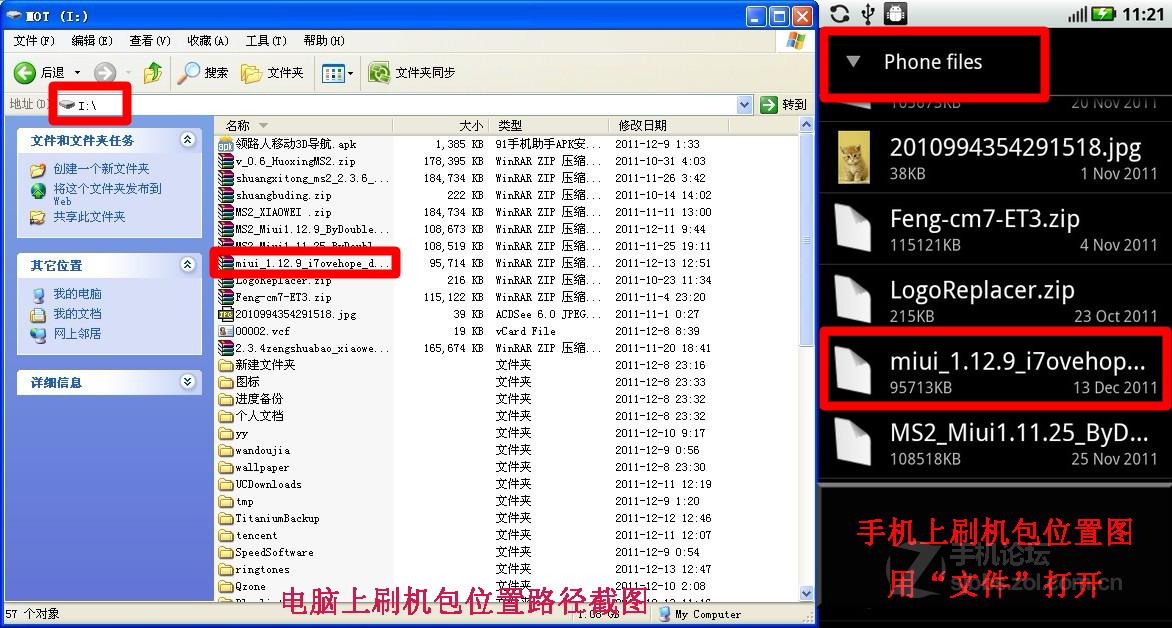Collapse the 其它位置 panel
The image size is (1172, 628).
(x=187, y=265)
